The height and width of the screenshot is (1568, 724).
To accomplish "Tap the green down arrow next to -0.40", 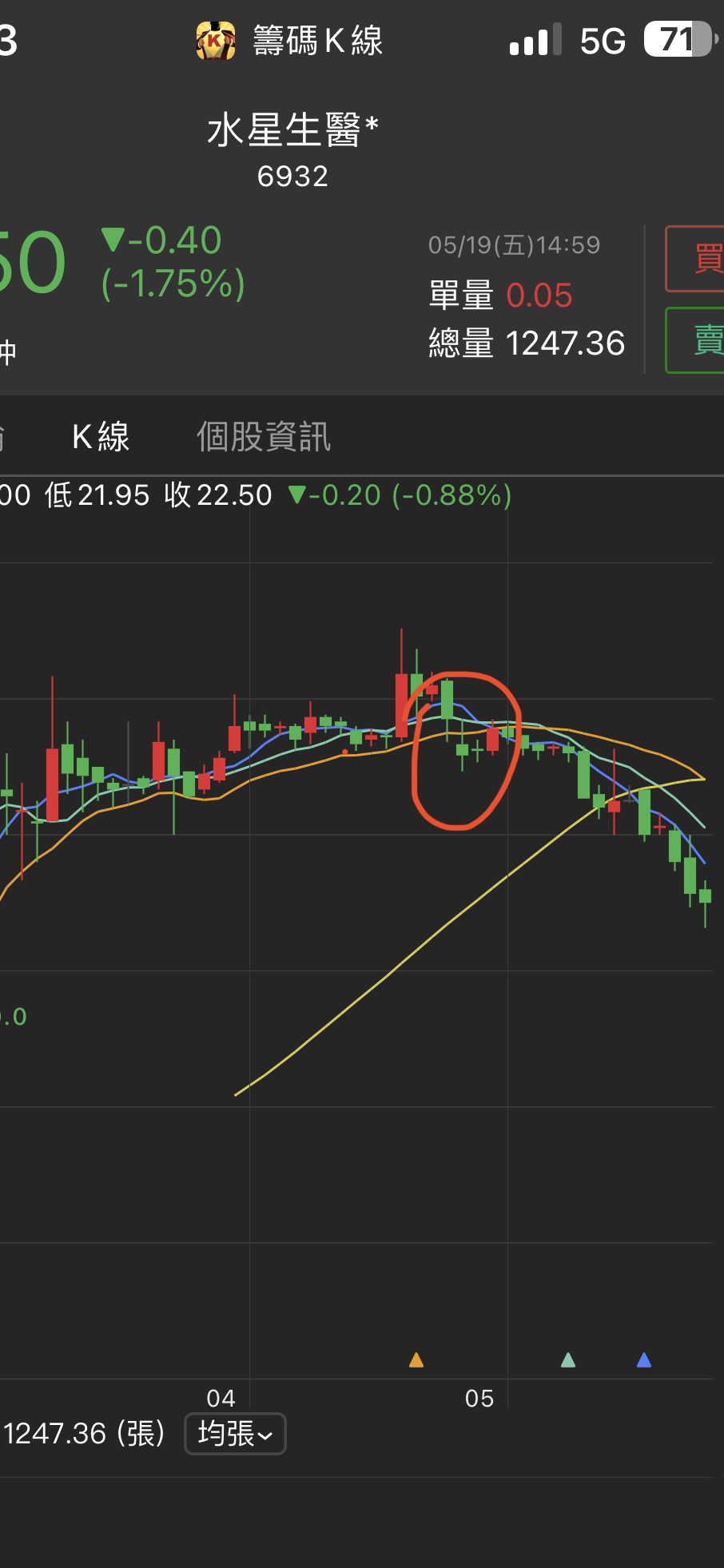I will [113, 240].
